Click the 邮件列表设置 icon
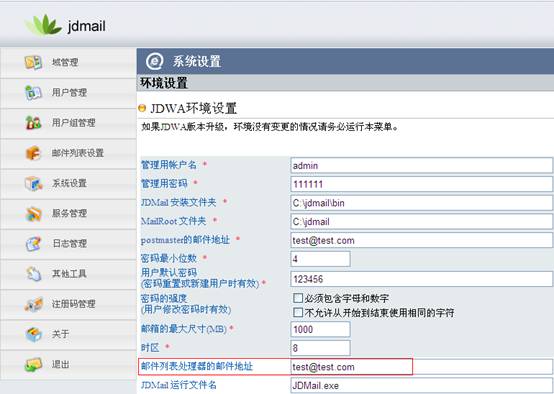Viewport: 554px width, 394px height. (x=33, y=153)
